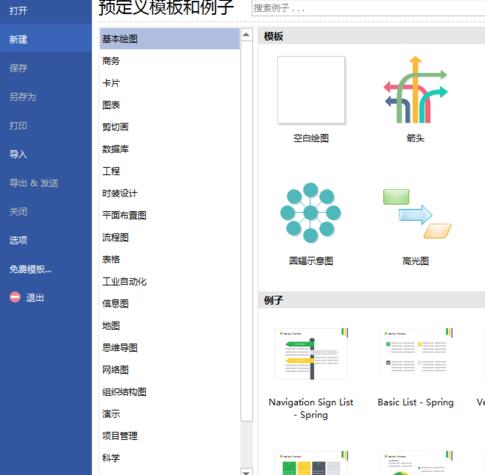Select the 信息图 category
Image resolution: width=485 pixels, height=475 pixels.
coord(170,304)
